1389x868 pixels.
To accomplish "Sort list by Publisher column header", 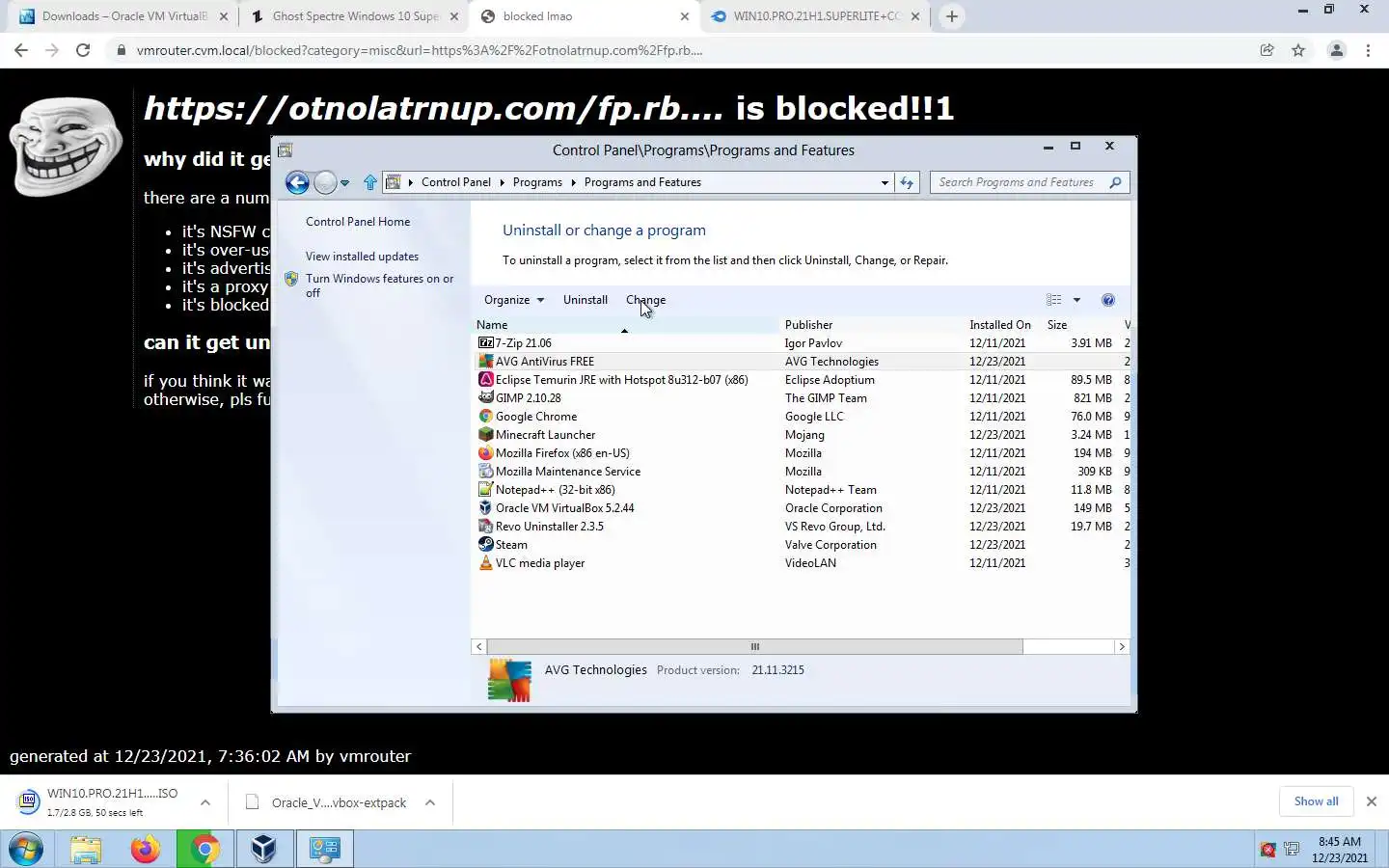I will click(x=872, y=325).
